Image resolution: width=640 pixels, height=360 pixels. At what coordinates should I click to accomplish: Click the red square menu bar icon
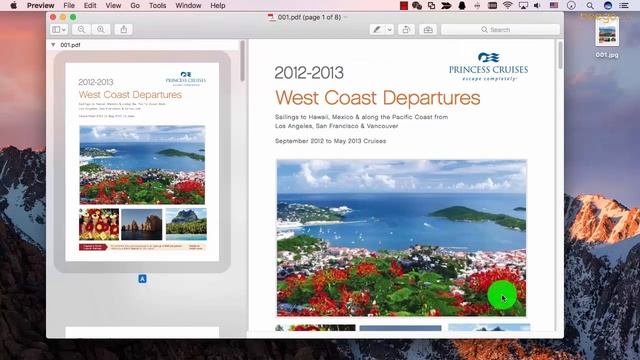tap(404, 5)
